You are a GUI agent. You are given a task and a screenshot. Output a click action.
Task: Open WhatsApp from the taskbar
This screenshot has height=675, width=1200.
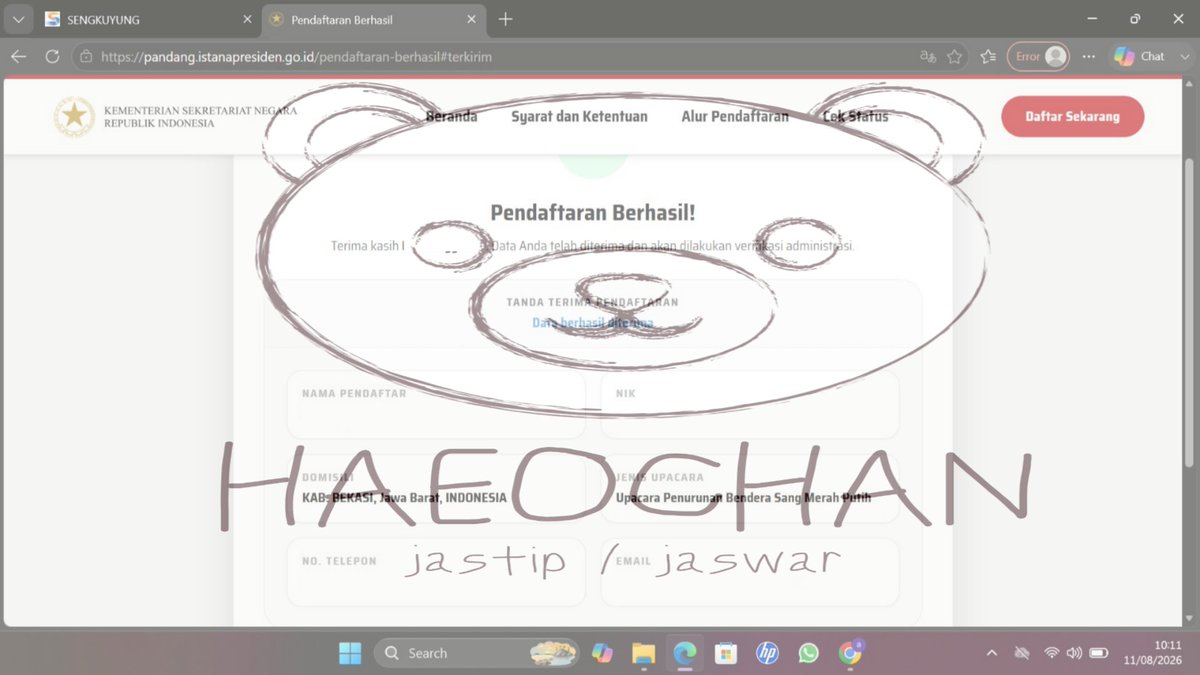(x=809, y=653)
